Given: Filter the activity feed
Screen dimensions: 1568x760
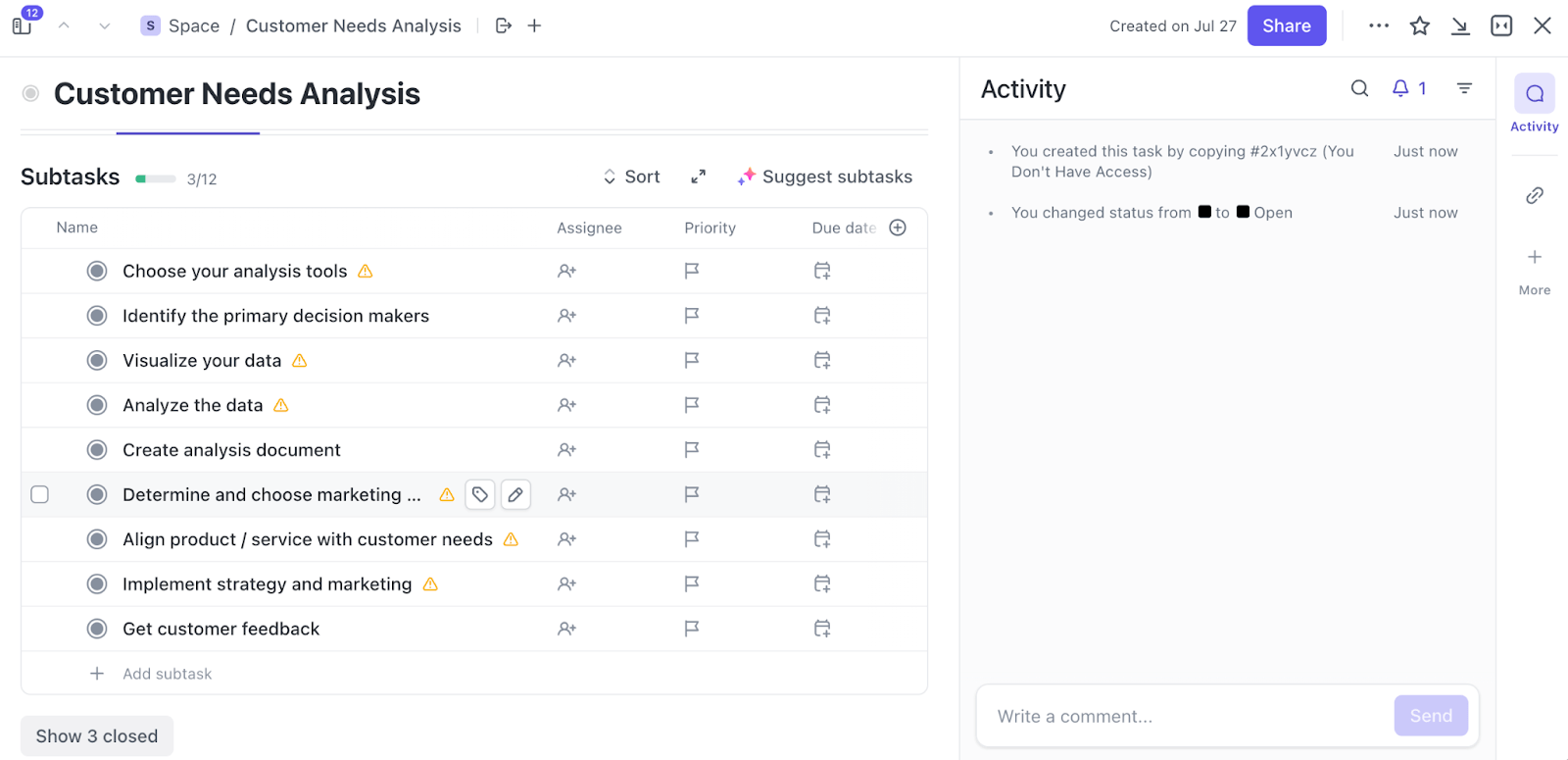Looking at the screenshot, I should pos(1464,88).
